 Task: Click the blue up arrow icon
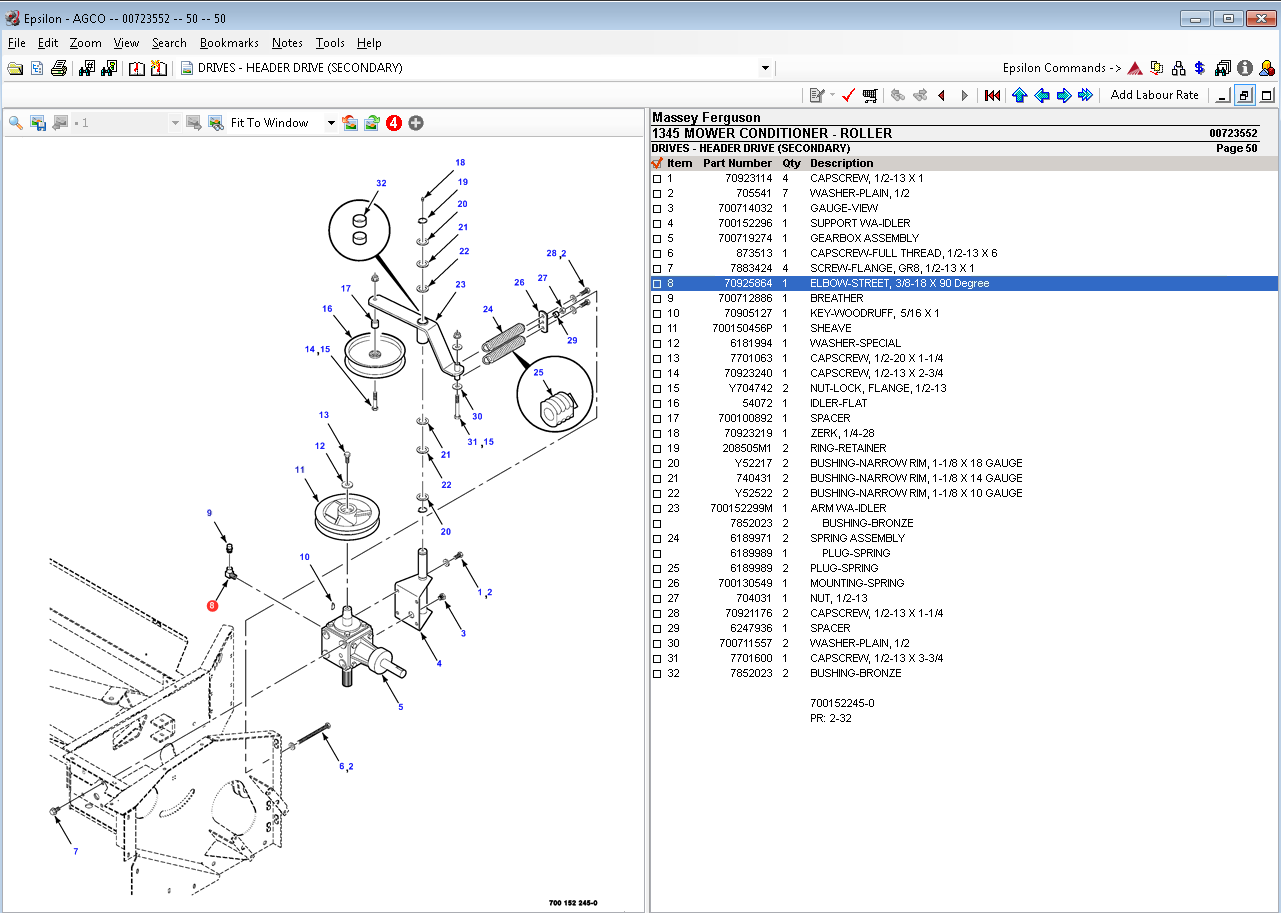point(1019,95)
